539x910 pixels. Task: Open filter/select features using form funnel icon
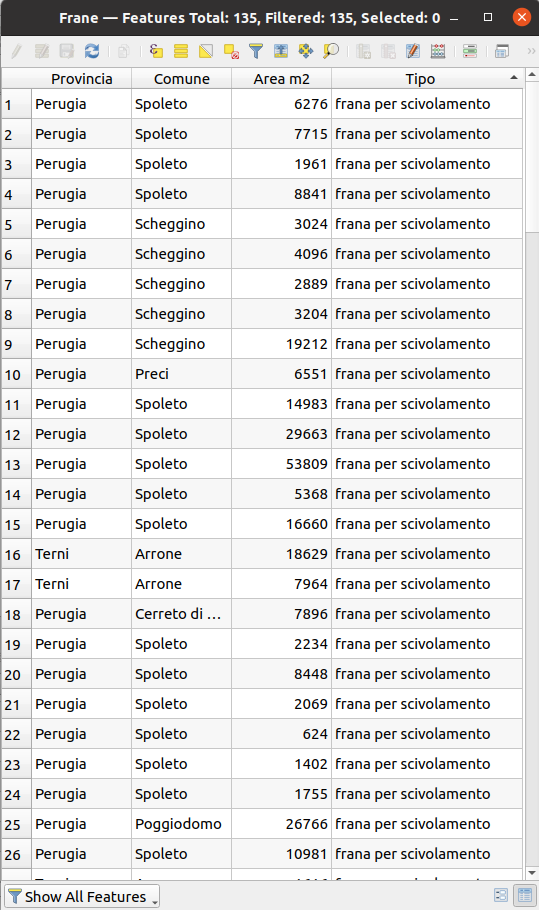[x=256, y=51]
